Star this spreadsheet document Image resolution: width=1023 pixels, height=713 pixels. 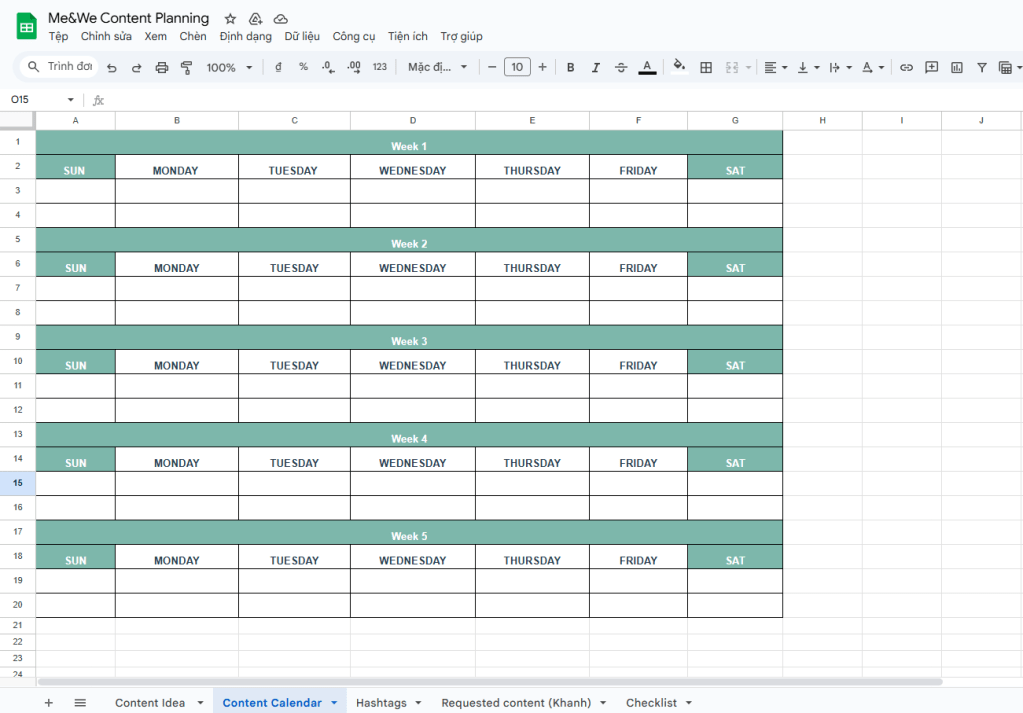[x=230, y=18]
